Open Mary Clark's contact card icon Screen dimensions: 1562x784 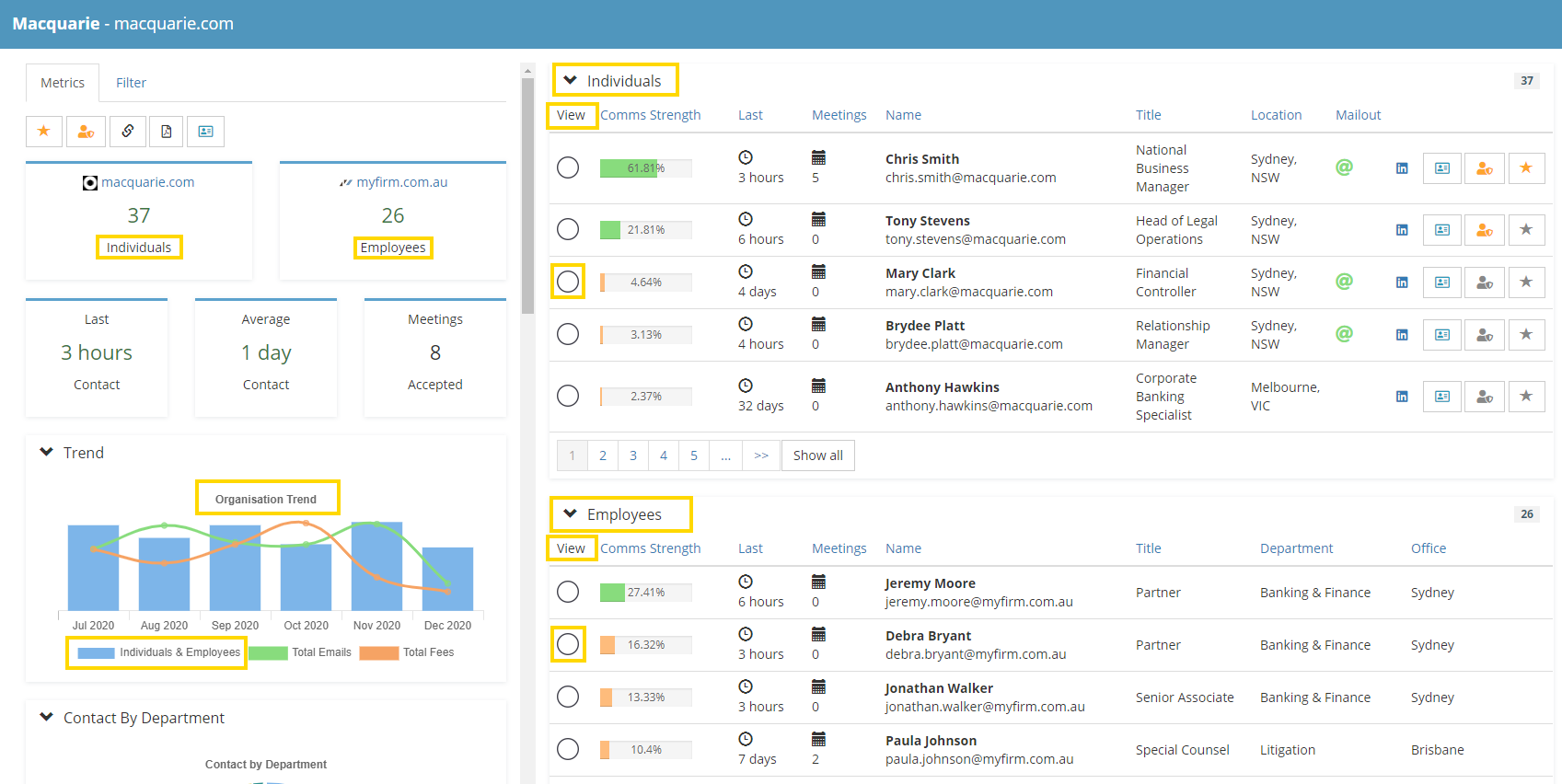click(x=1442, y=282)
